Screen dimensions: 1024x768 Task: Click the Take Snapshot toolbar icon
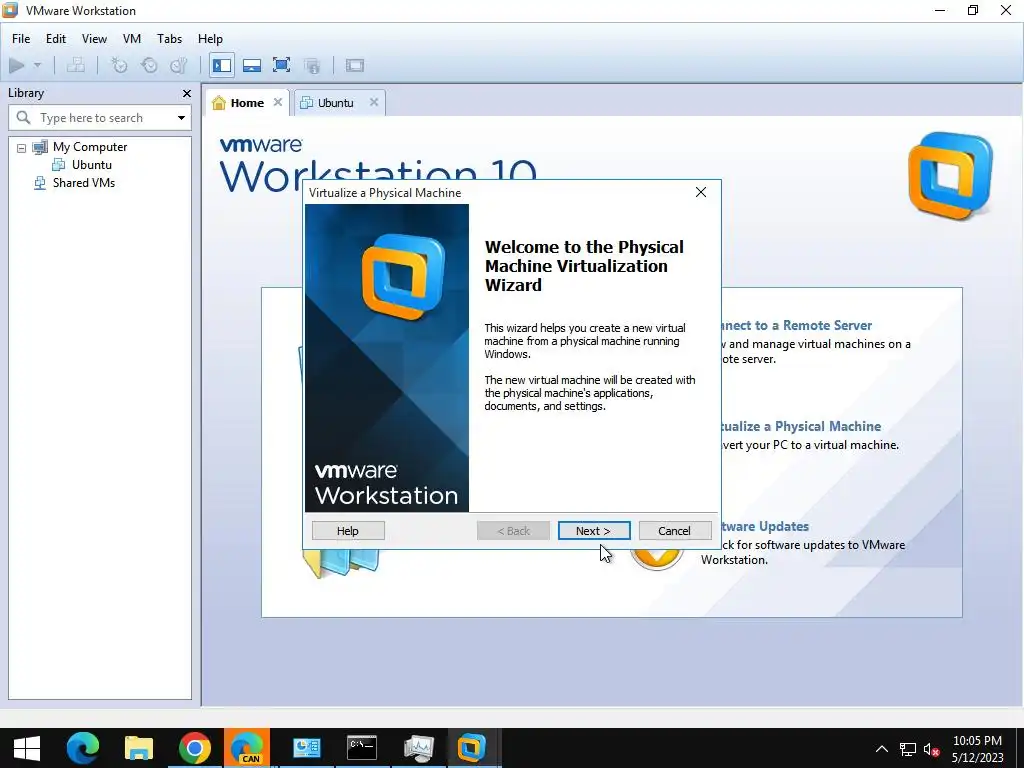point(119,65)
